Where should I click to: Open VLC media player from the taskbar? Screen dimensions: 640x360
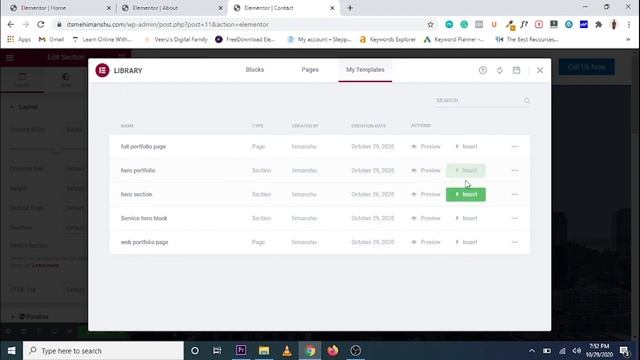287,351
